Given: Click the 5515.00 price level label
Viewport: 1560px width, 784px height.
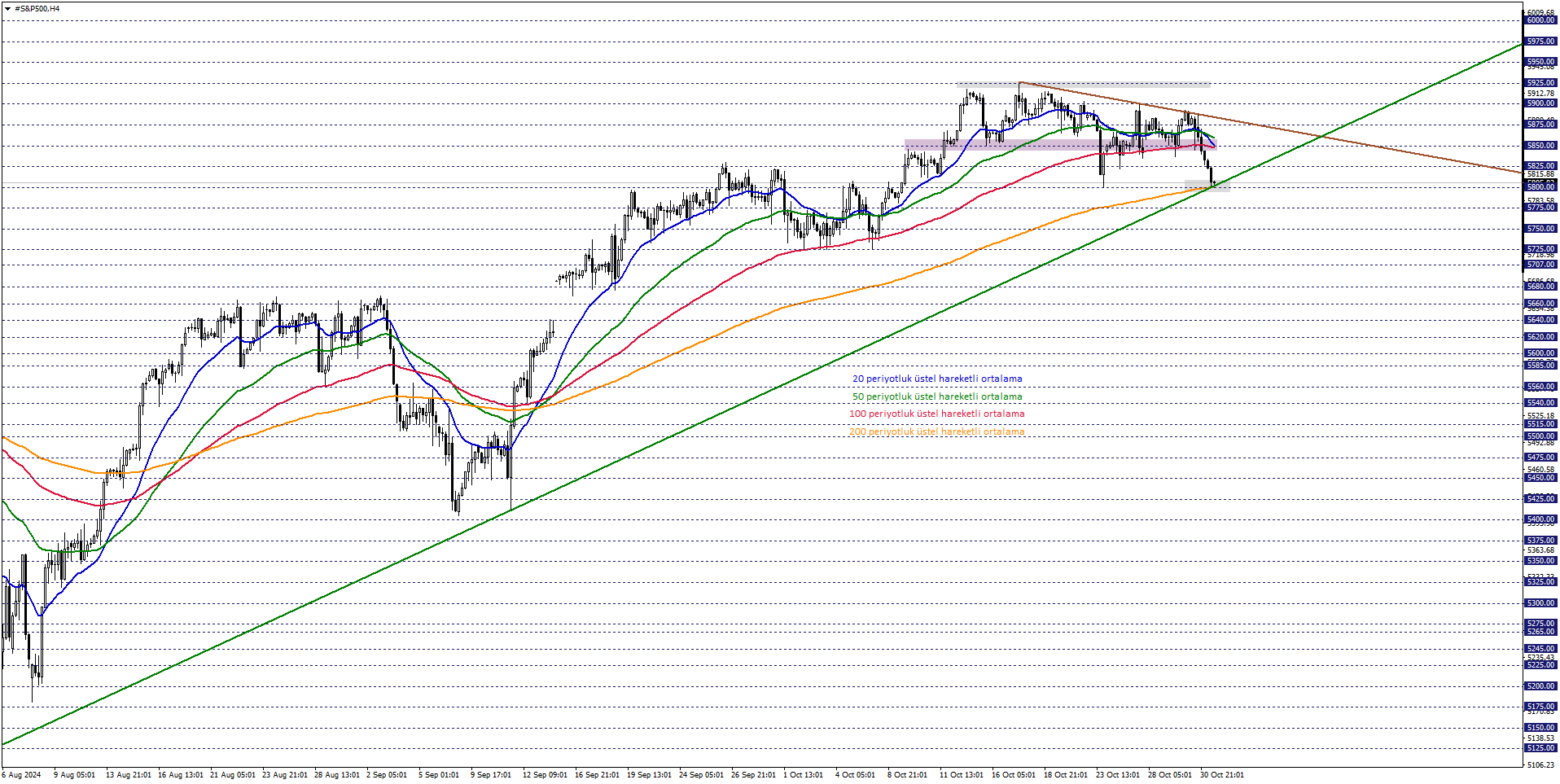Looking at the screenshot, I should (1540, 424).
